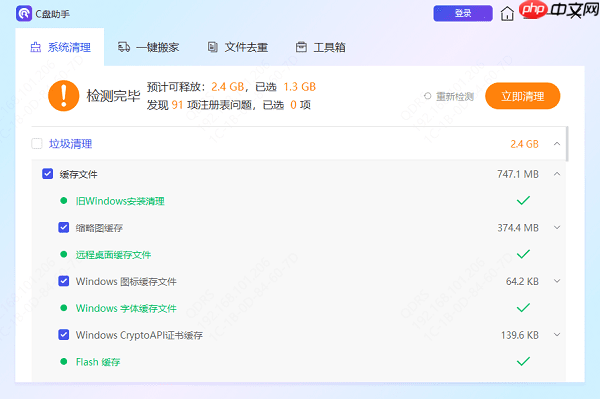The height and width of the screenshot is (399, 600).
Task: Click the 检测完毕 status heading
Action: pos(113,96)
